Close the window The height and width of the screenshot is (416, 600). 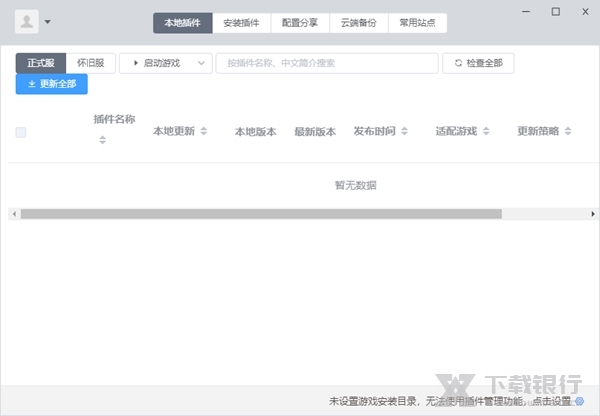tap(585, 12)
